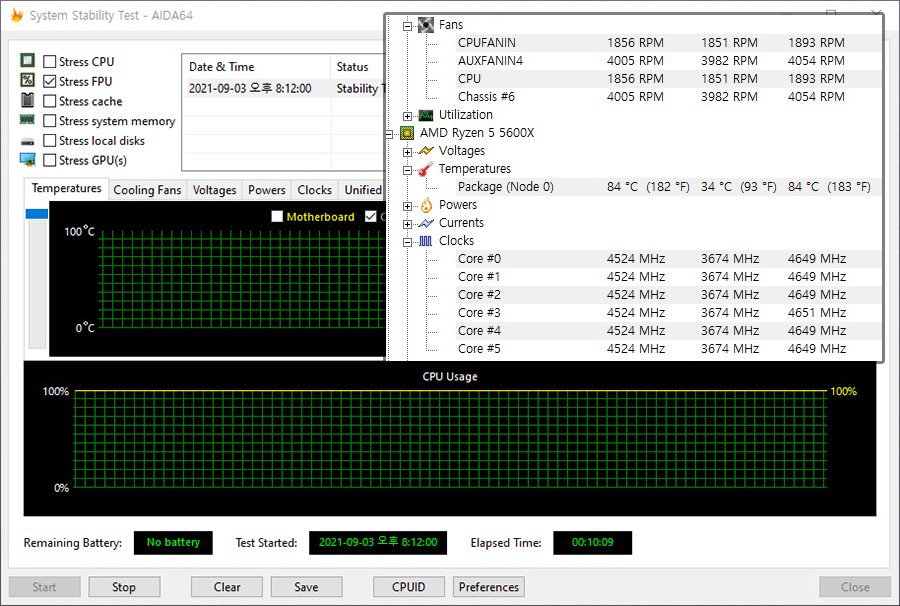Click the Clocks waveform icon
Screen dimensions: 900x606
pos(426,241)
